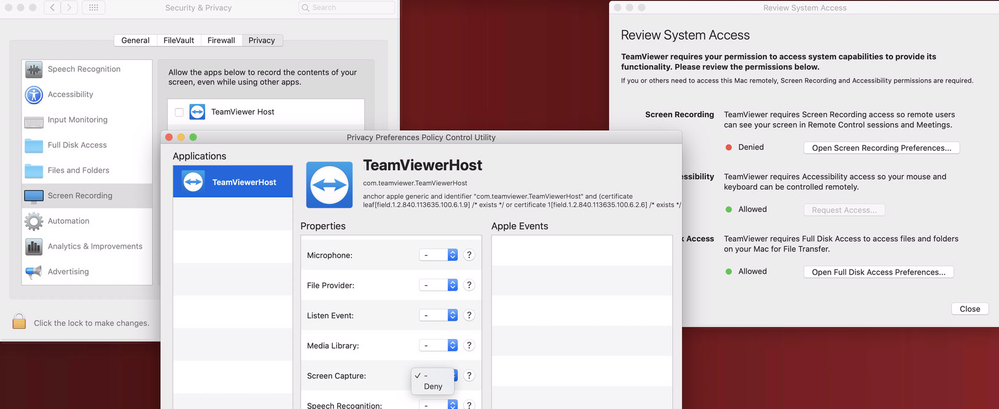This screenshot has width=999, height=409.
Task: Choose the dash option in Screen Capture menu
Action: [x=433, y=375]
